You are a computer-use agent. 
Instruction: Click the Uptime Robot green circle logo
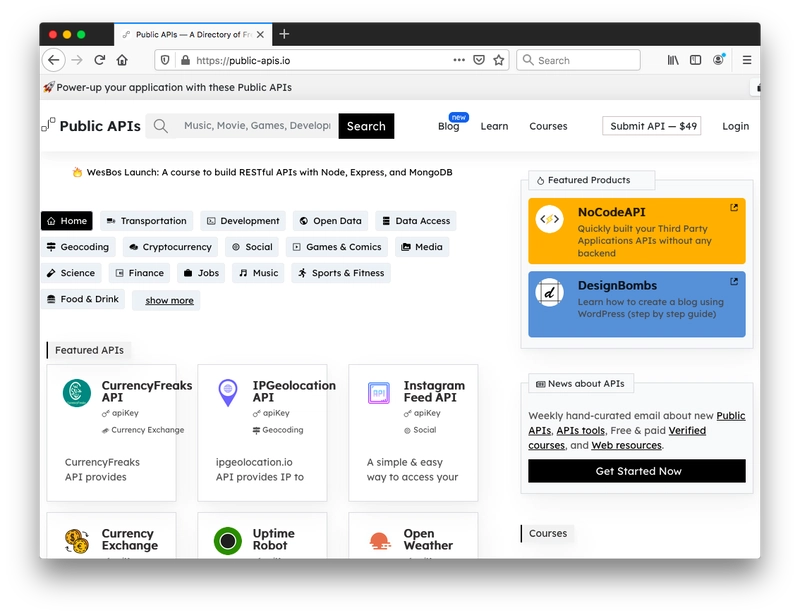228,541
